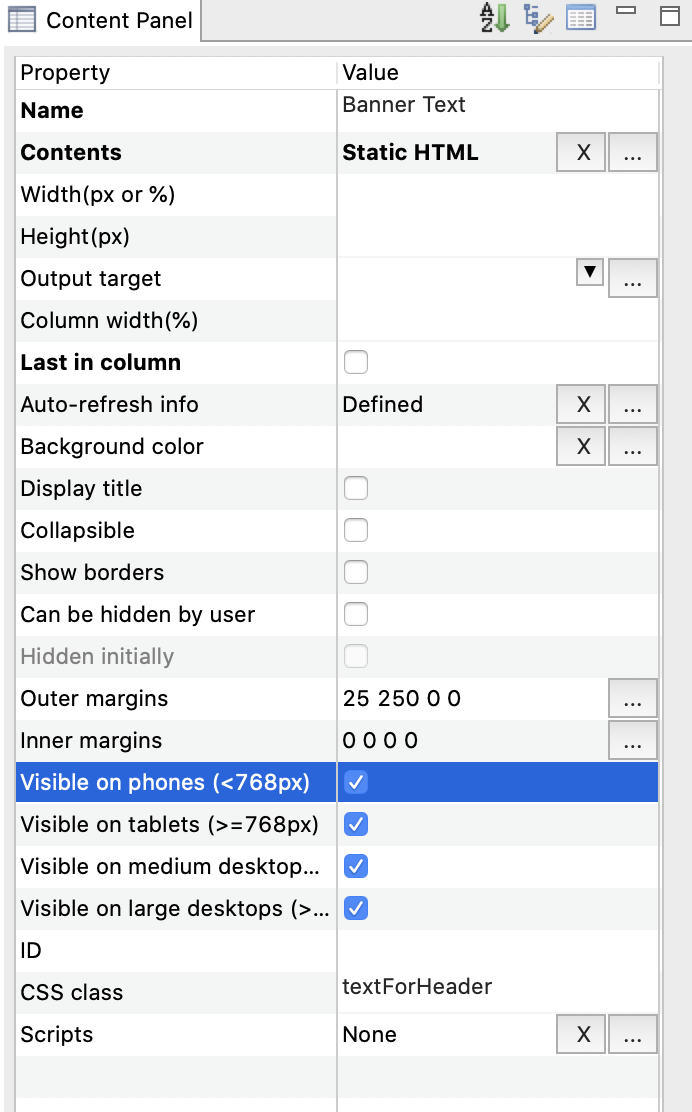Enable Show borders checkbox

(x=356, y=572)
